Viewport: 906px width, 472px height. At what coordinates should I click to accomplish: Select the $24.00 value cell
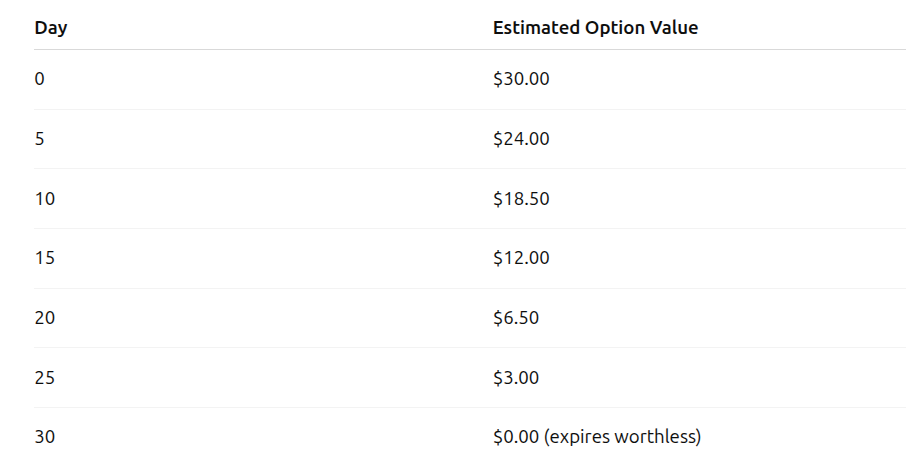pyautogui.click(x=521, y=139)
